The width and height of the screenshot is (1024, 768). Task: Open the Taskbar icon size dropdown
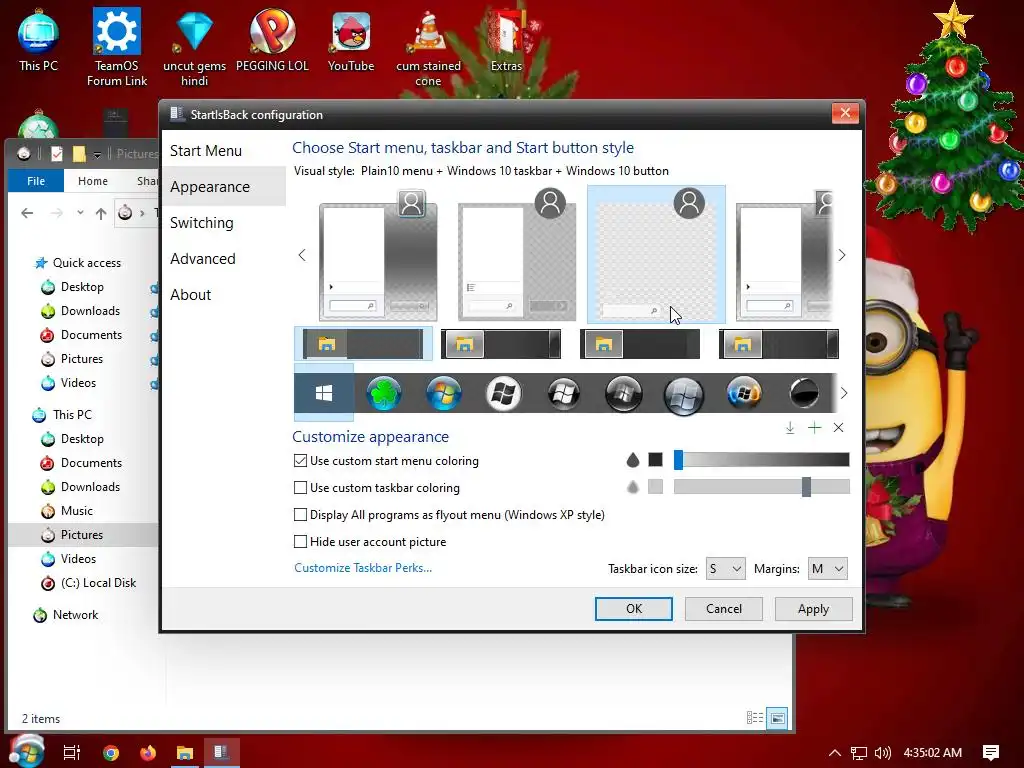click(x=725, y=569)
